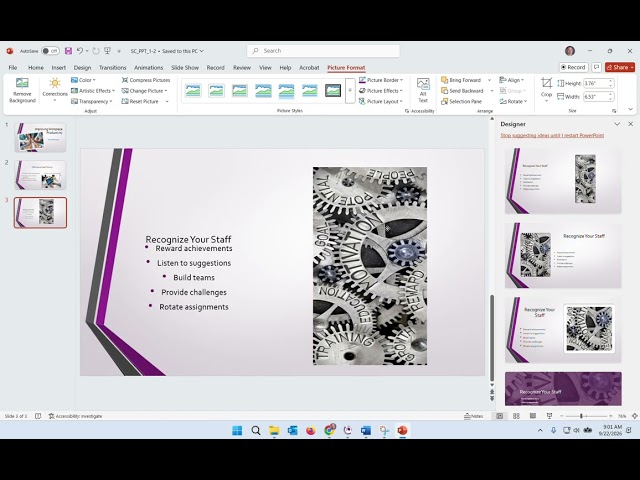Click the Record button at top right
640x480 pixels.
(x=573, y=67)
